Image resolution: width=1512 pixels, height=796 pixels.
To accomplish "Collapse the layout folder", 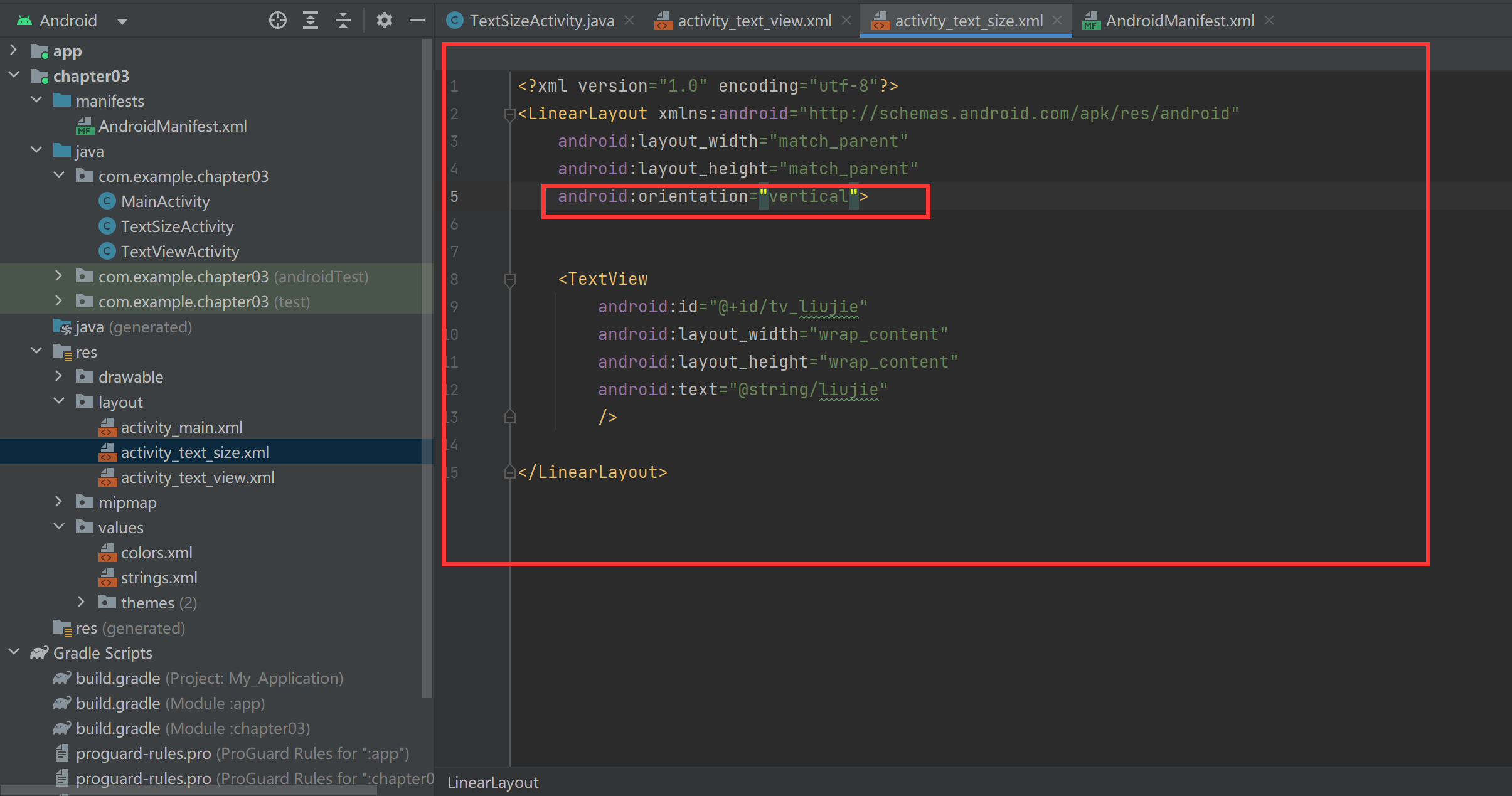I will 59,401.
